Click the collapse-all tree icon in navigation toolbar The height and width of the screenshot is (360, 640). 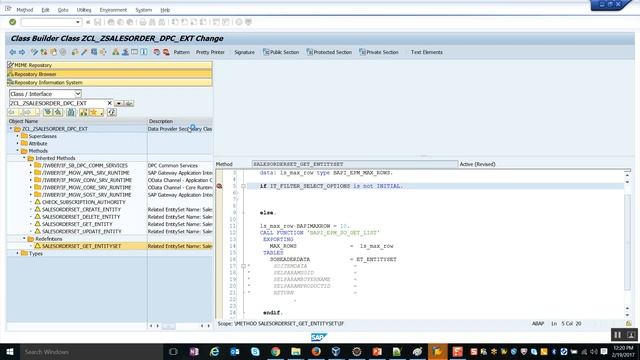pos(58,113)
